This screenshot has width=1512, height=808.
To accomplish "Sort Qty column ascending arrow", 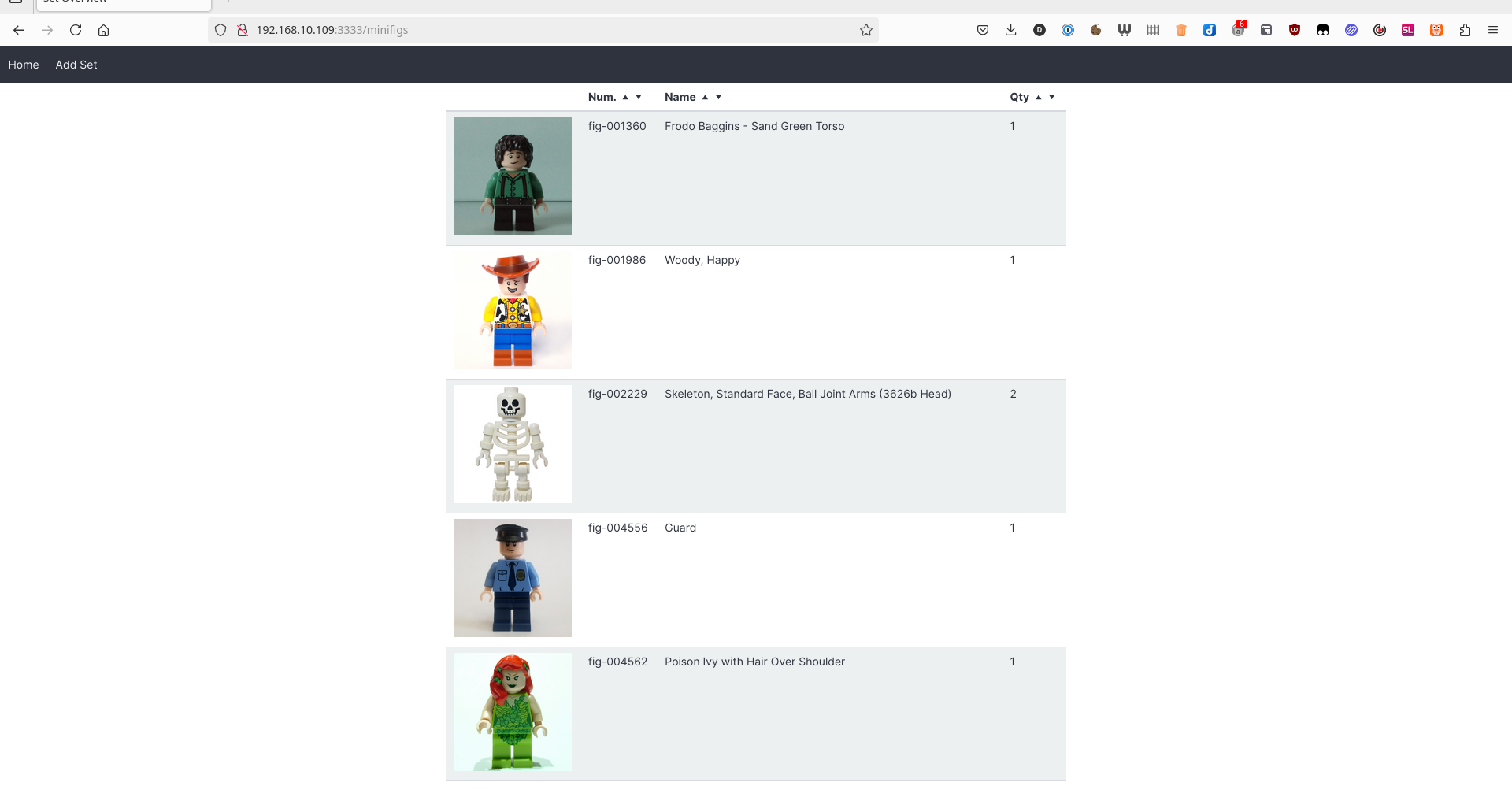I will [x=1039, y=97].
